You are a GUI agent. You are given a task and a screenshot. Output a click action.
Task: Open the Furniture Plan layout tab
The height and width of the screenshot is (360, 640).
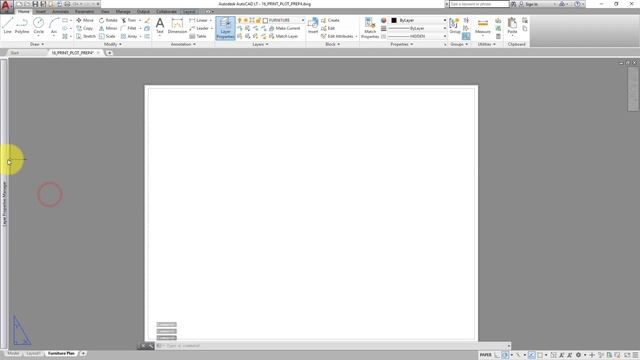[x=61, y=353]
